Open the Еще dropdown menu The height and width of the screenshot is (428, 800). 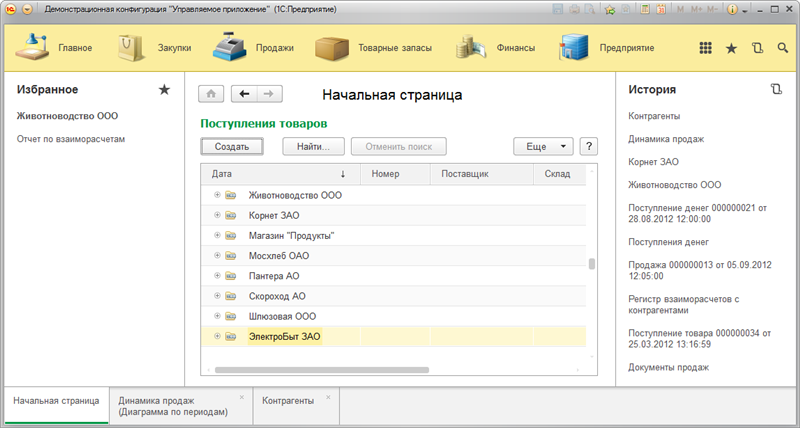542,146
